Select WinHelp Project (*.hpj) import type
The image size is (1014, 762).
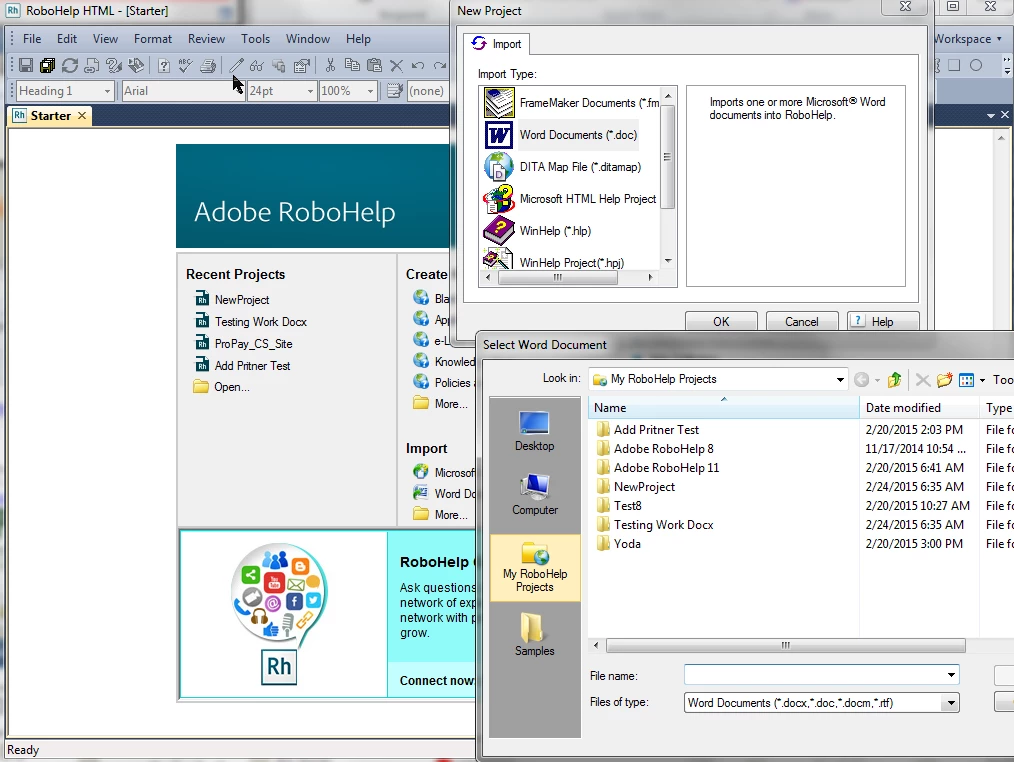(554, 261)
